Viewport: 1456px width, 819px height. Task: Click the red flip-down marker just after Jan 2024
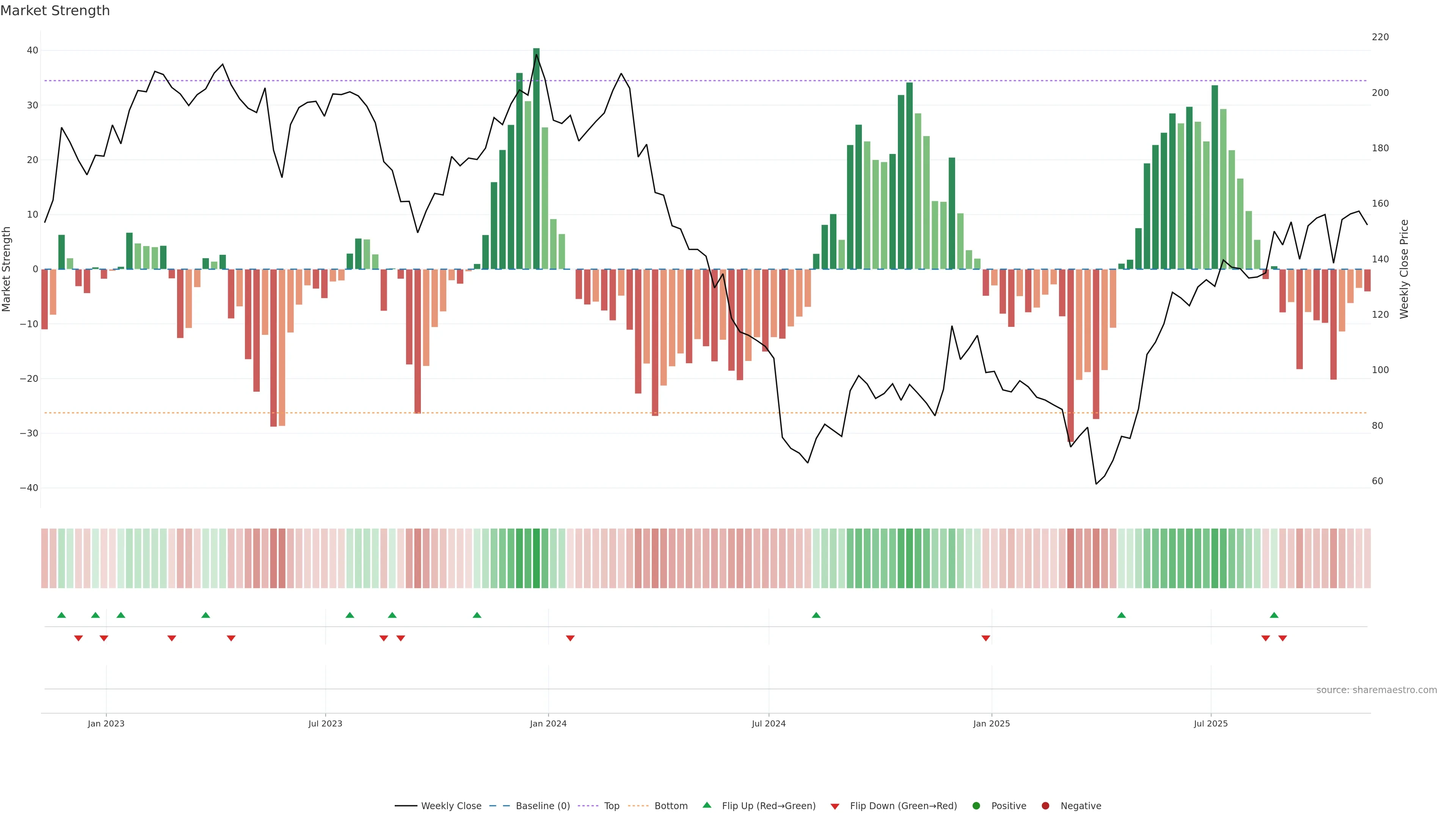[570, 638]
